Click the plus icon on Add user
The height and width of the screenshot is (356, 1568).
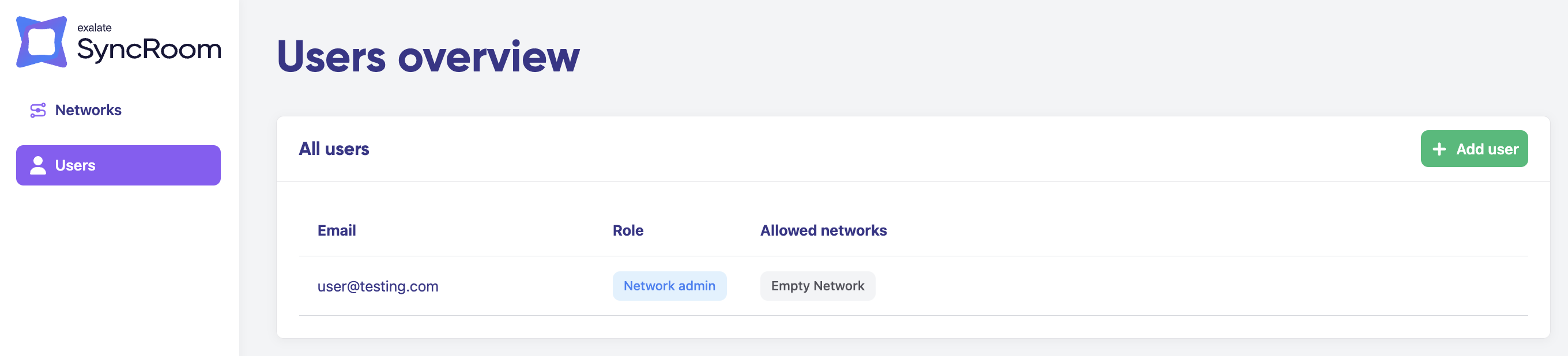(x=1439, y=149)
